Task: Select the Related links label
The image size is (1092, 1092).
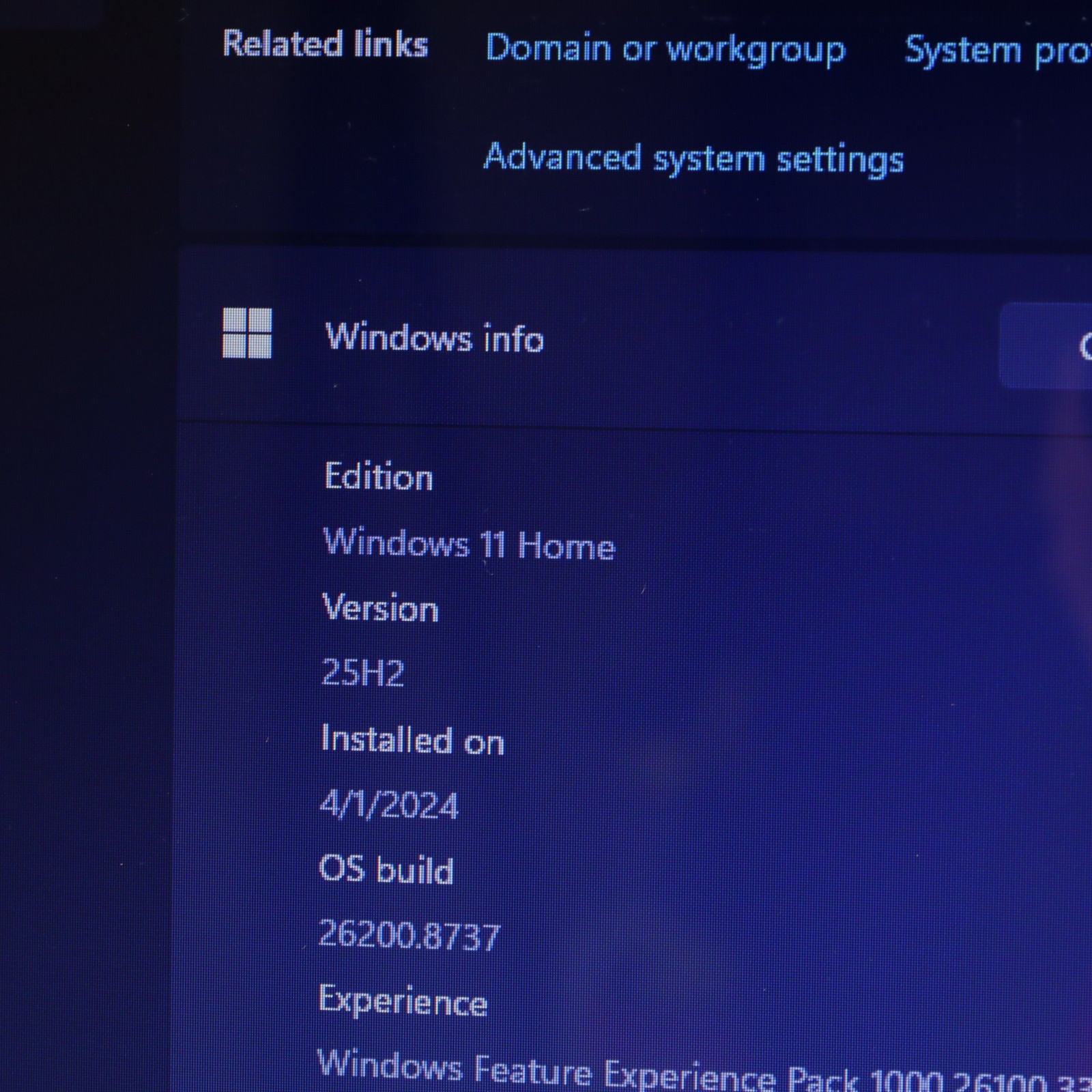Action: coord(326,44)
